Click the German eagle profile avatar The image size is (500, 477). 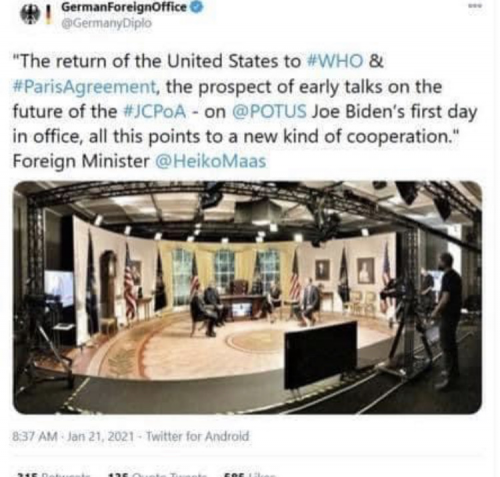[x=30, y=15]
